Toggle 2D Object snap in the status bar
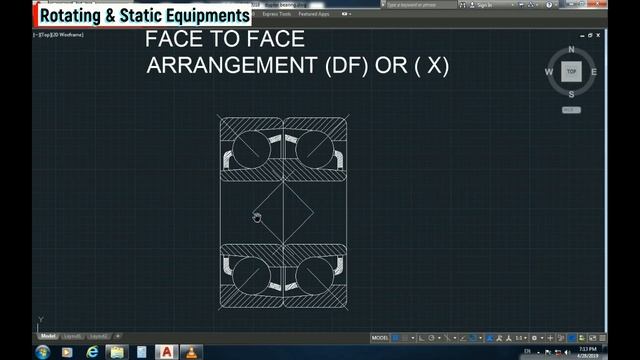 (473, 338)
